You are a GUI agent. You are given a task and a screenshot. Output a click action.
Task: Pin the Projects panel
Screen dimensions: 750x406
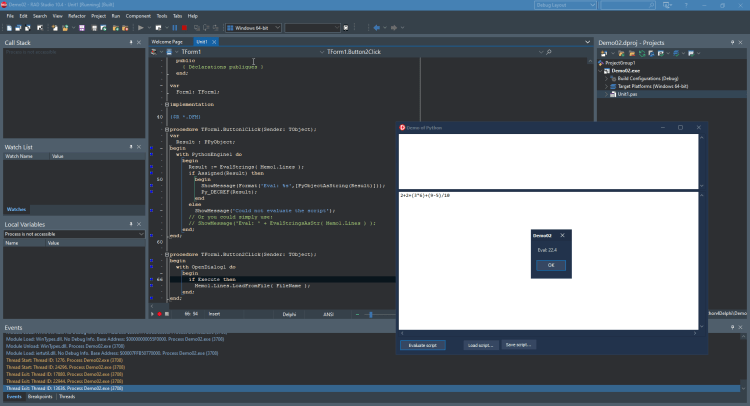(732, 43)
